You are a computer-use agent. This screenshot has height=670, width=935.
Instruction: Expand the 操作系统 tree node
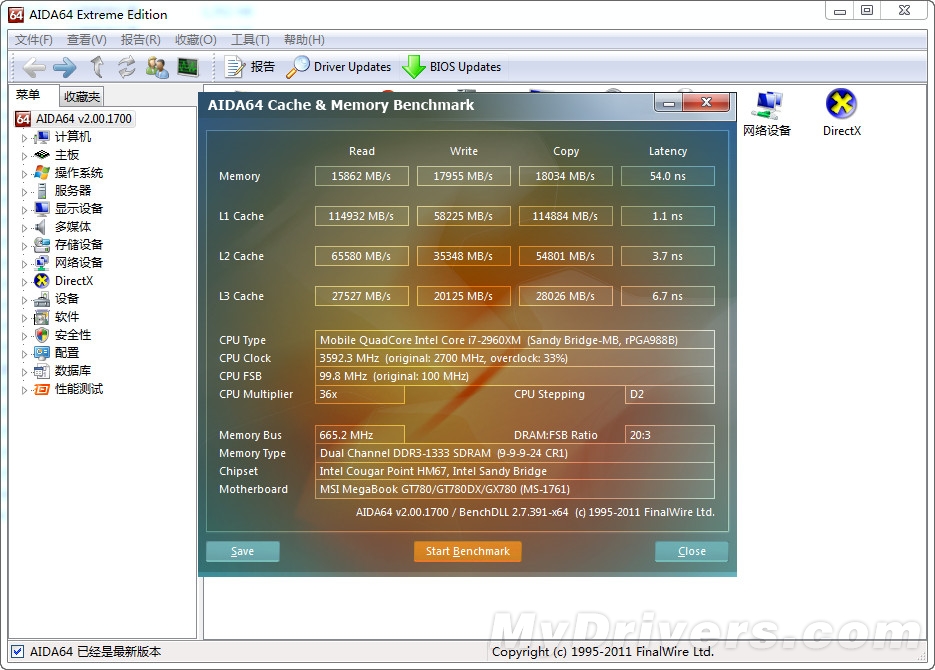[24, 174]
